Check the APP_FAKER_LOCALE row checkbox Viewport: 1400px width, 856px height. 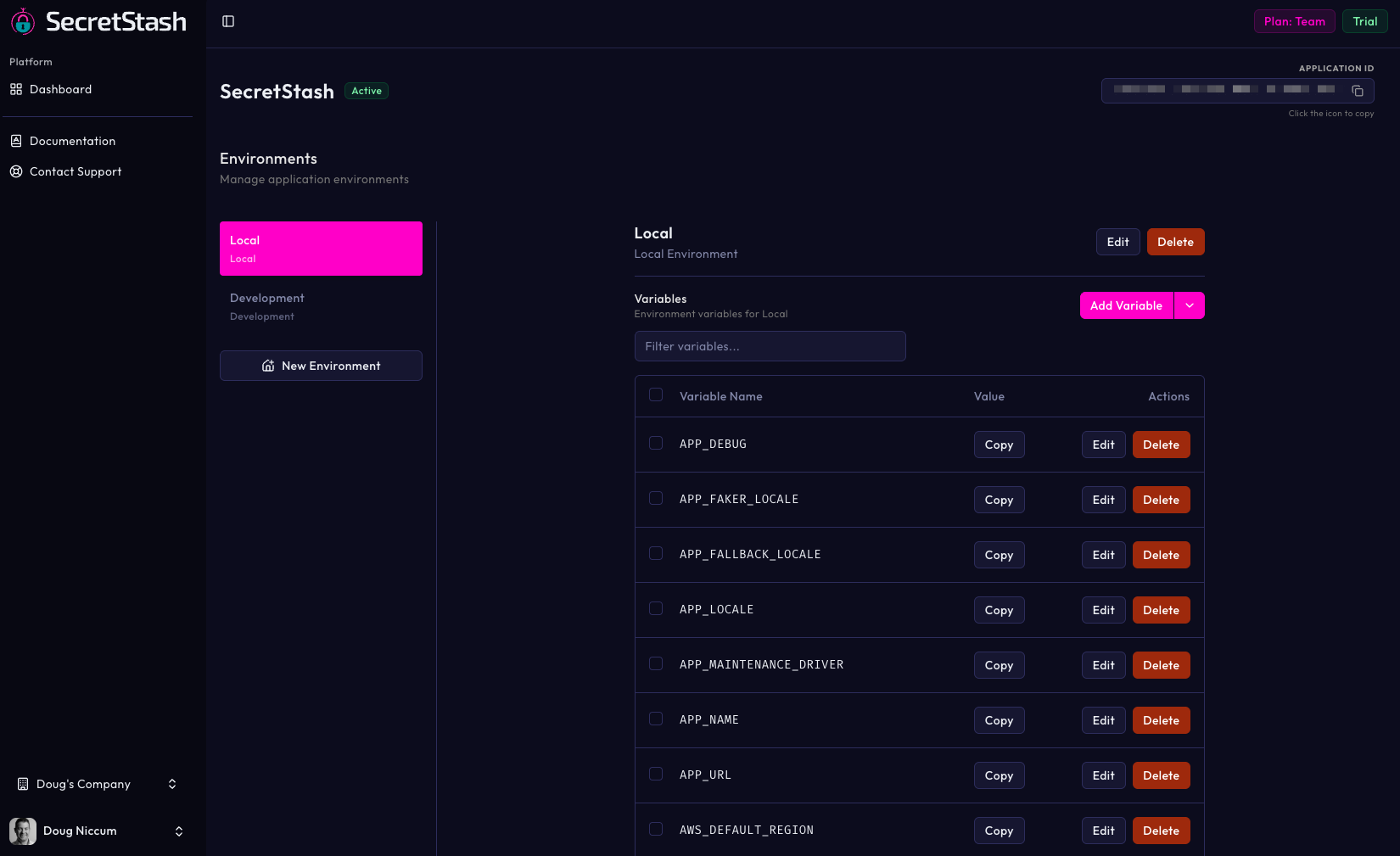[x=656, y=498]
